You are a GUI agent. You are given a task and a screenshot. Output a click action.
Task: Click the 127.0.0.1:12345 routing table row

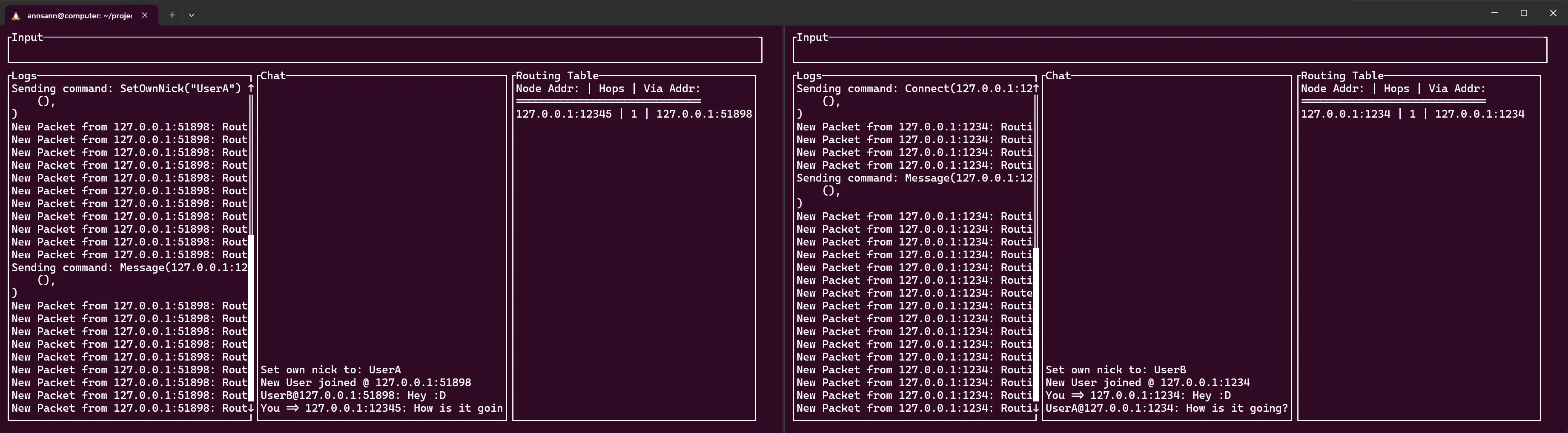(x=634, y=114)
